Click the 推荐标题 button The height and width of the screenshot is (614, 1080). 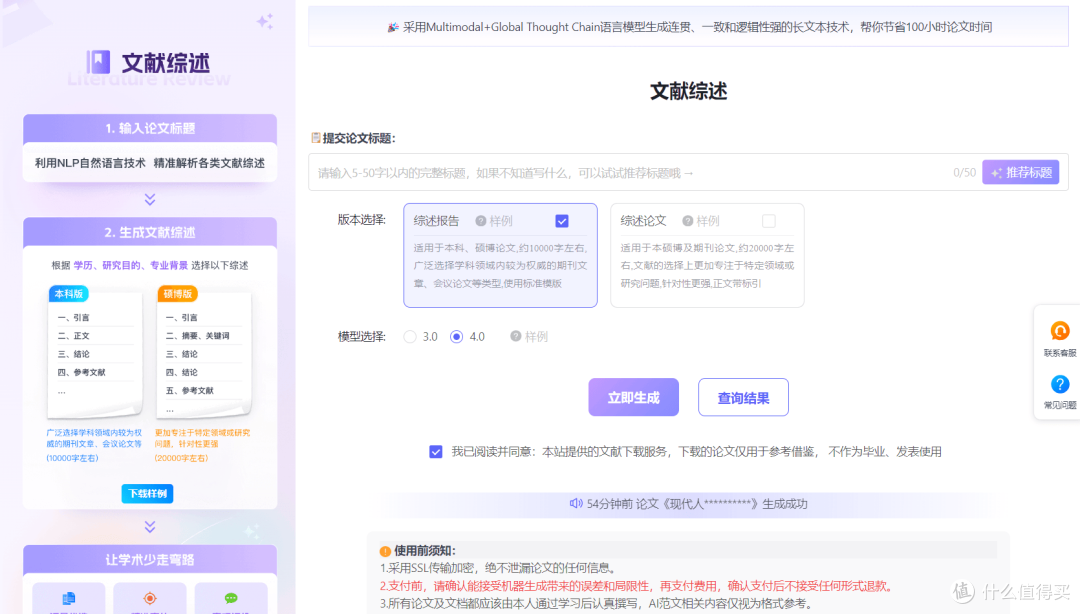(1021, 172)
